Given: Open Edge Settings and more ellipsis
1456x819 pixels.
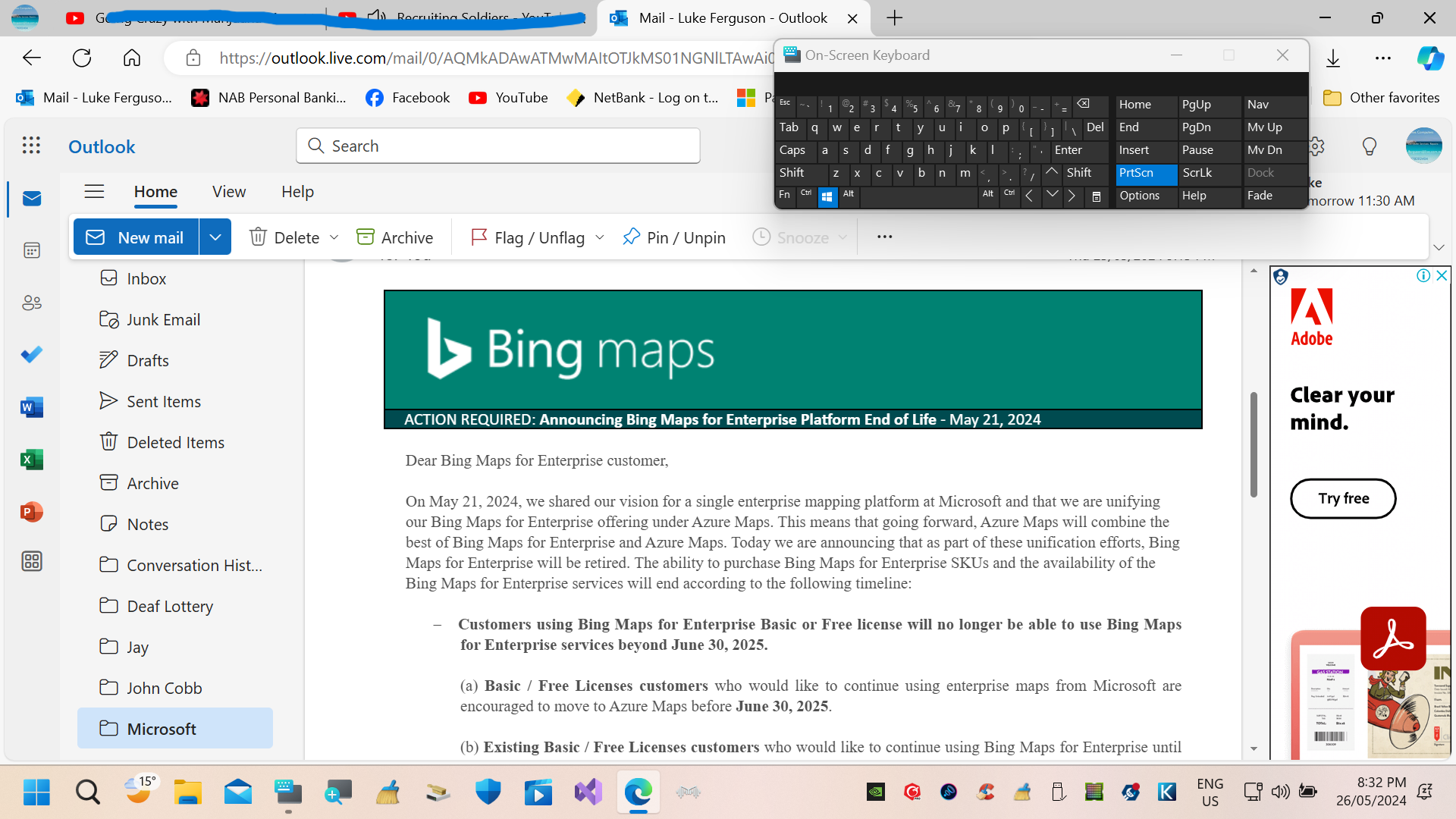Looking at the screenshot, I should pyautogui.click(x=1383, y=58).
